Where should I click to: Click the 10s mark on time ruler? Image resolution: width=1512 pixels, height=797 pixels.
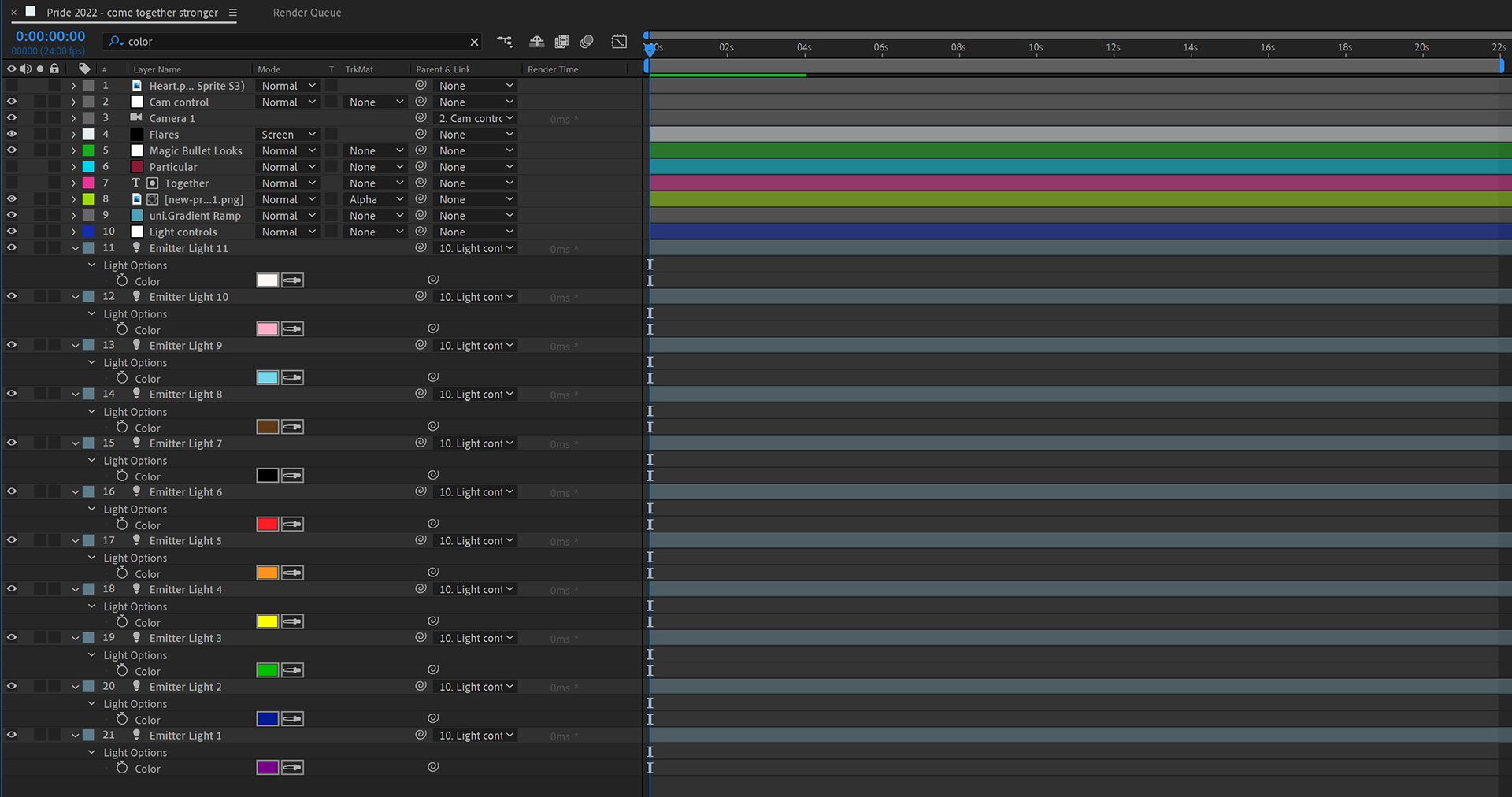click(x=1036, y=47)
